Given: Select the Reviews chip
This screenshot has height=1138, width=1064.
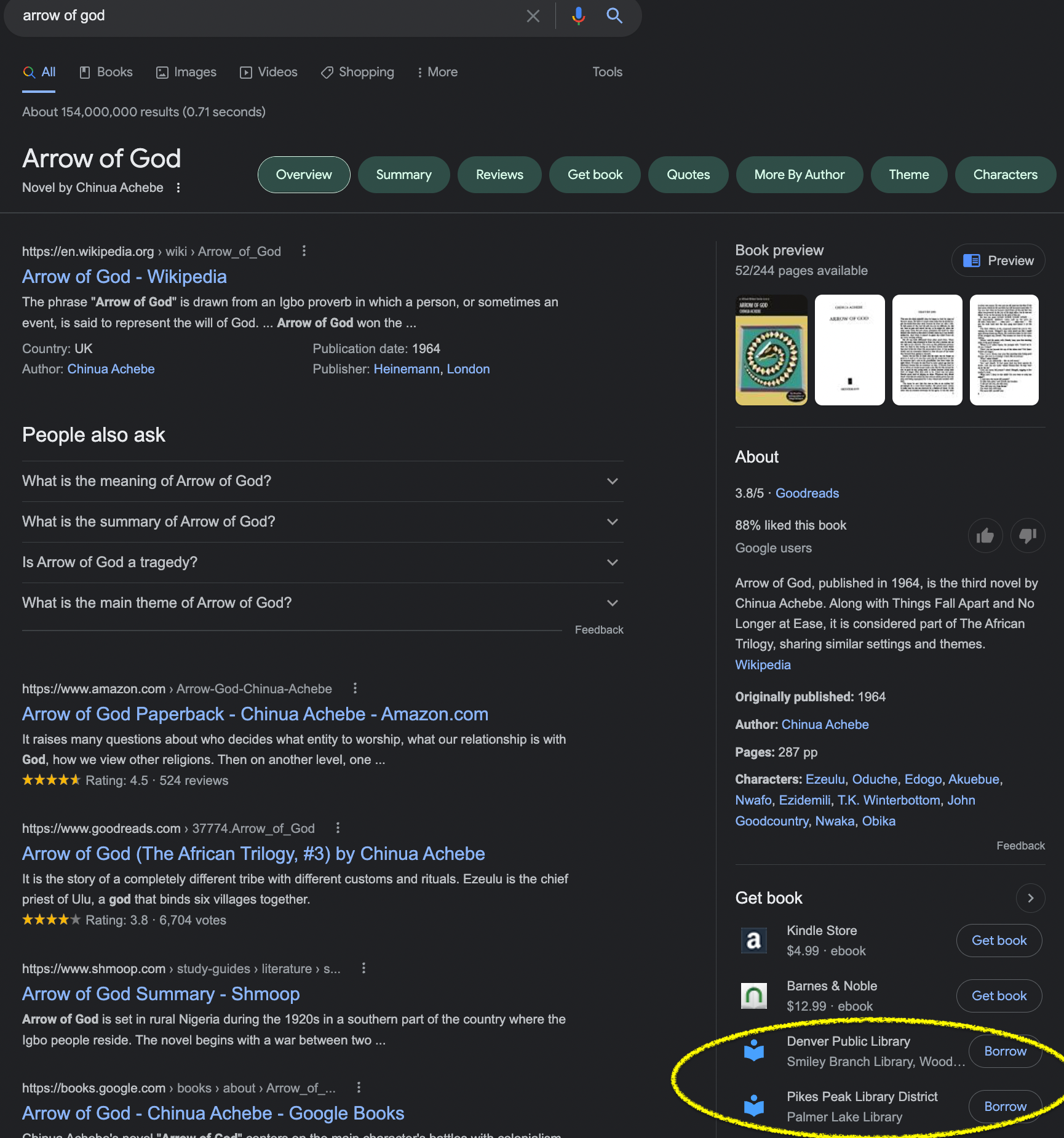Looking at the screenshot, I should point(500,175).
